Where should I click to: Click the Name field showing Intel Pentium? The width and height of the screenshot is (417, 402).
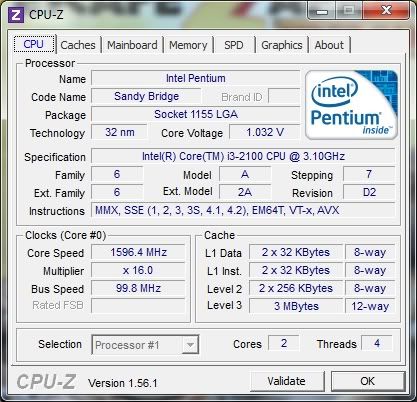point(196,78)
